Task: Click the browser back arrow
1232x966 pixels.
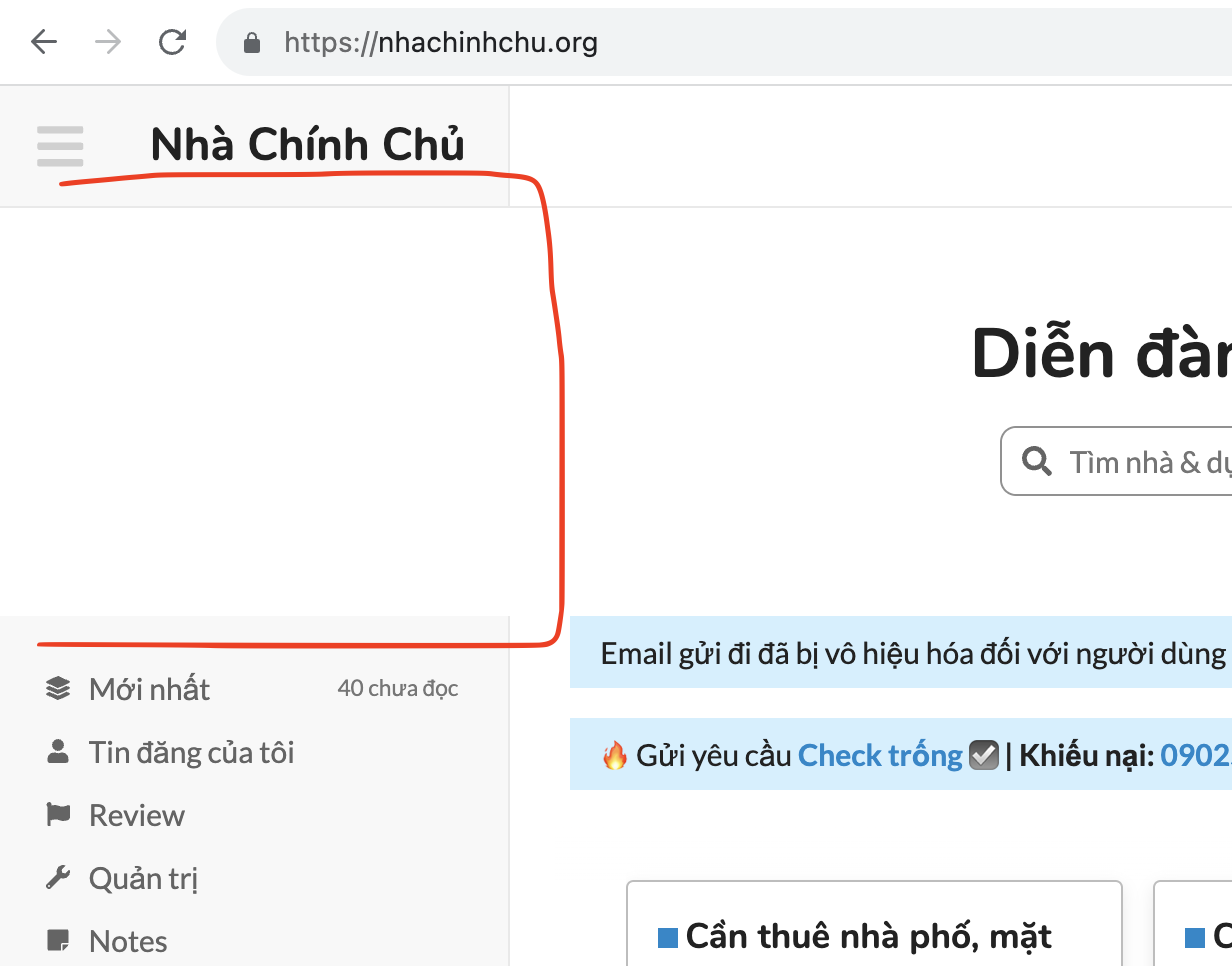Action: pos(44,42)
